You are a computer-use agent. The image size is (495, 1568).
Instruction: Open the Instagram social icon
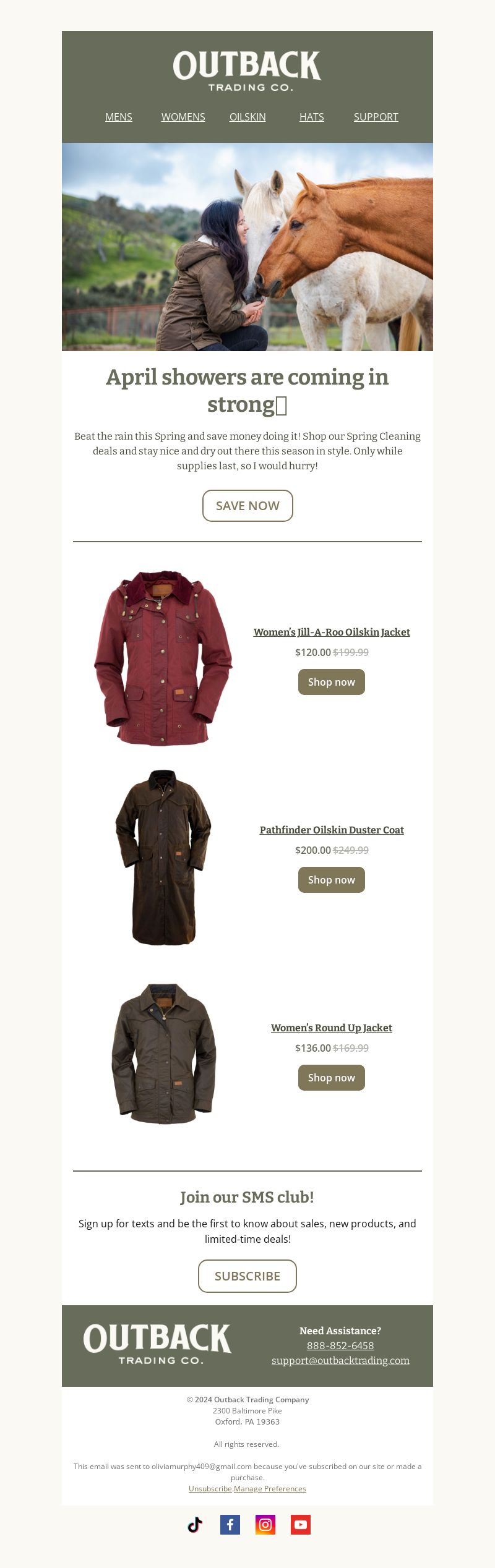click(x=265, y=1525)
